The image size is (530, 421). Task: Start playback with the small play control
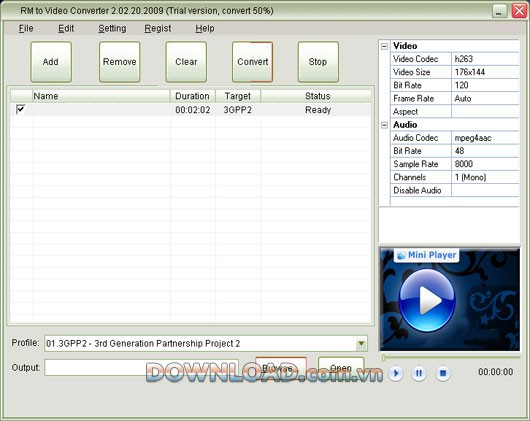(x=395, y=373)
